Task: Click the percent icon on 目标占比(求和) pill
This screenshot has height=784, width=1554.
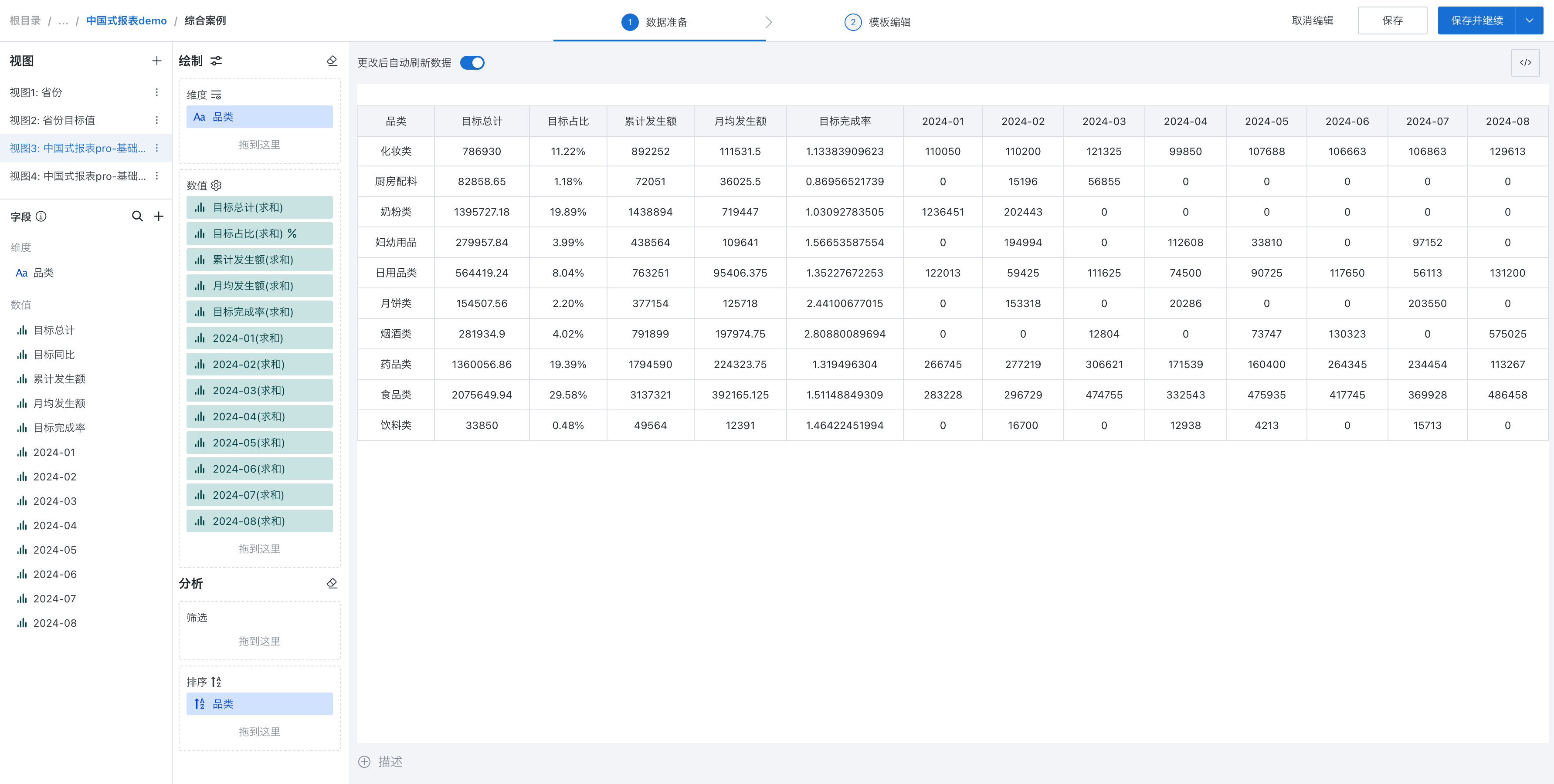Action: (x=292, y=233)
